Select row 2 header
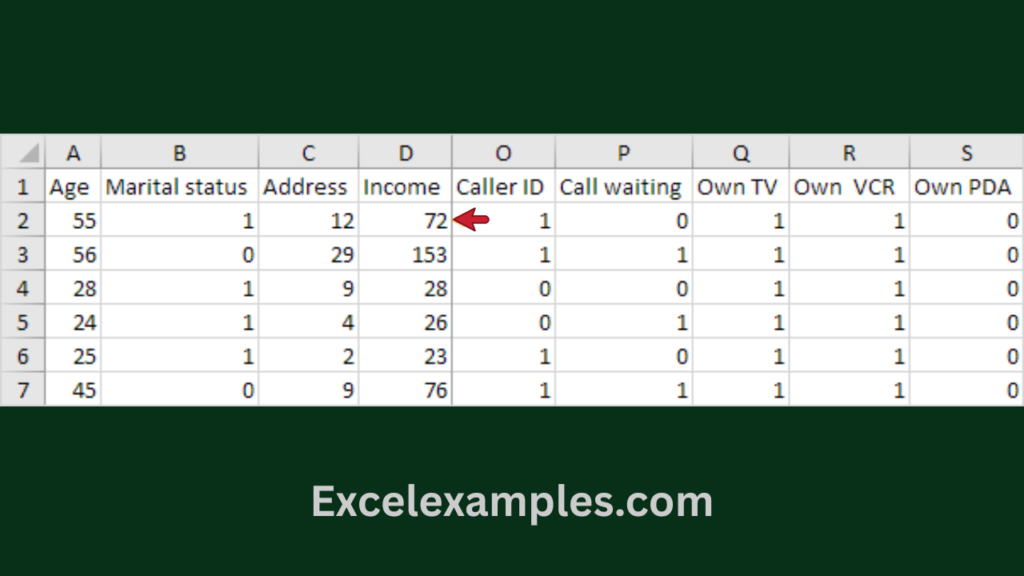Image resolution: width=1024 pixels, height=576 pixels. click(23, 221)
